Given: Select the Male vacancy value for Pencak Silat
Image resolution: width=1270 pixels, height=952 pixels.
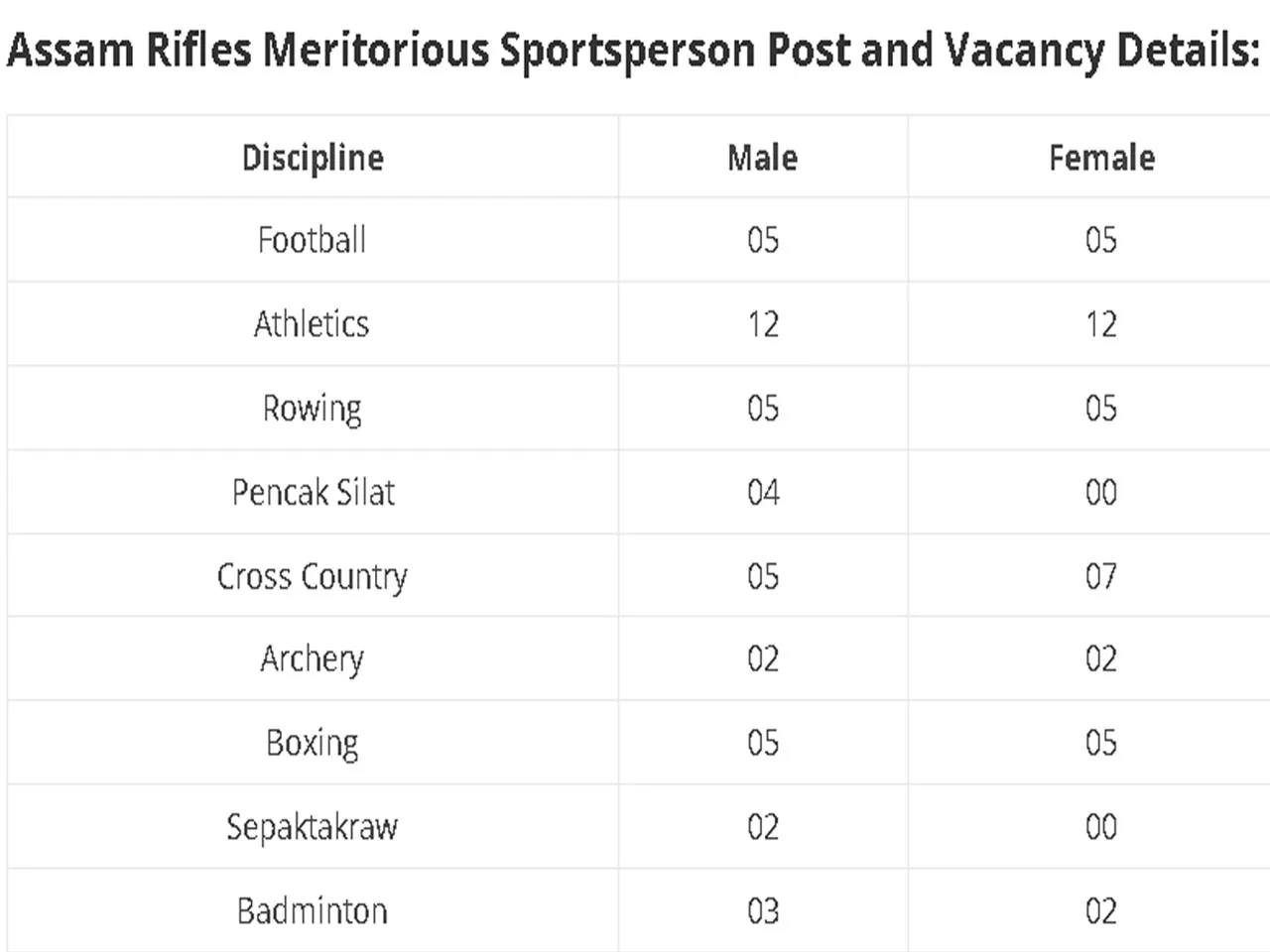Looking at the screenshot, I should tap(763, 493).
